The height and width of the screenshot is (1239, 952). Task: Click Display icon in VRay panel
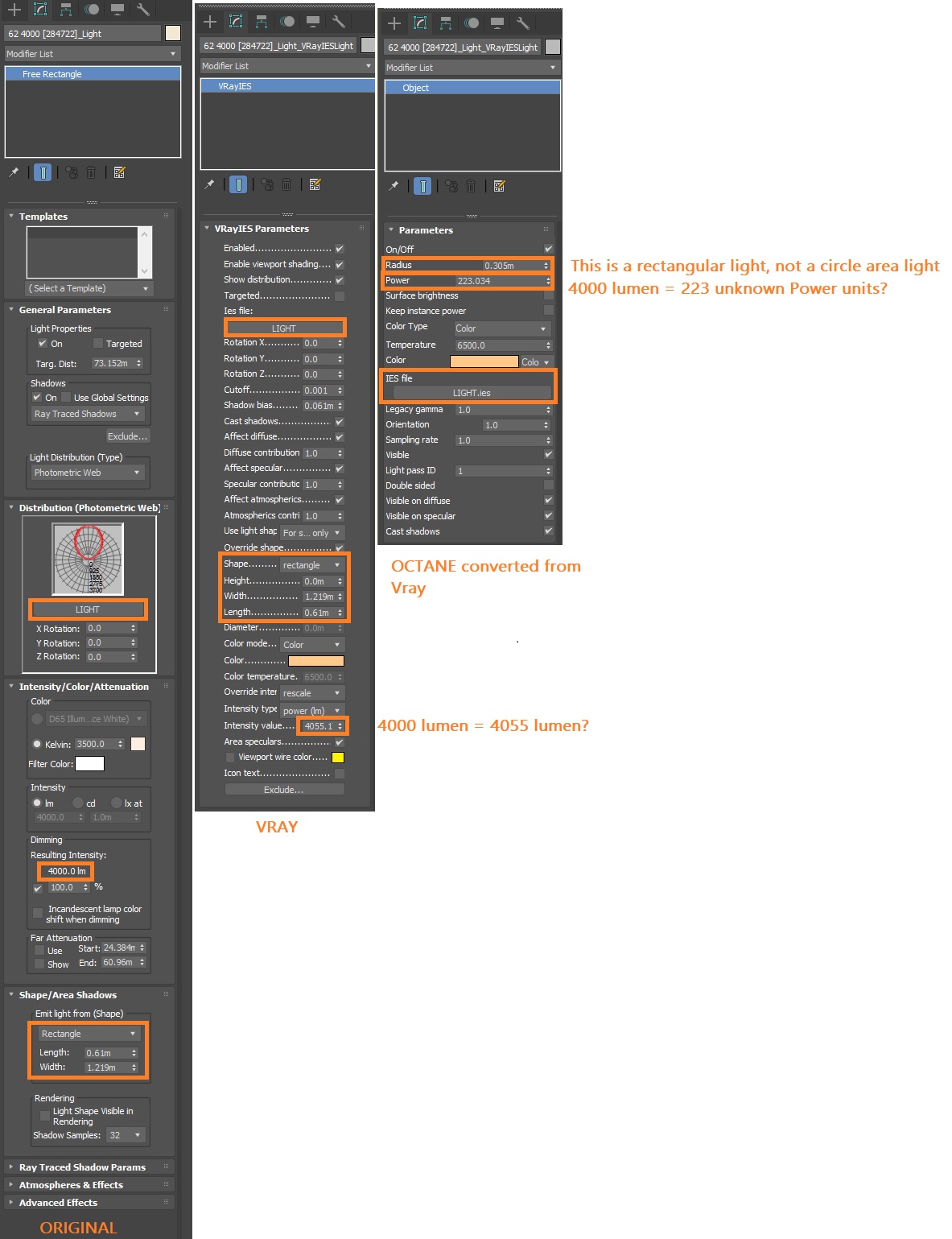(313, 22)
